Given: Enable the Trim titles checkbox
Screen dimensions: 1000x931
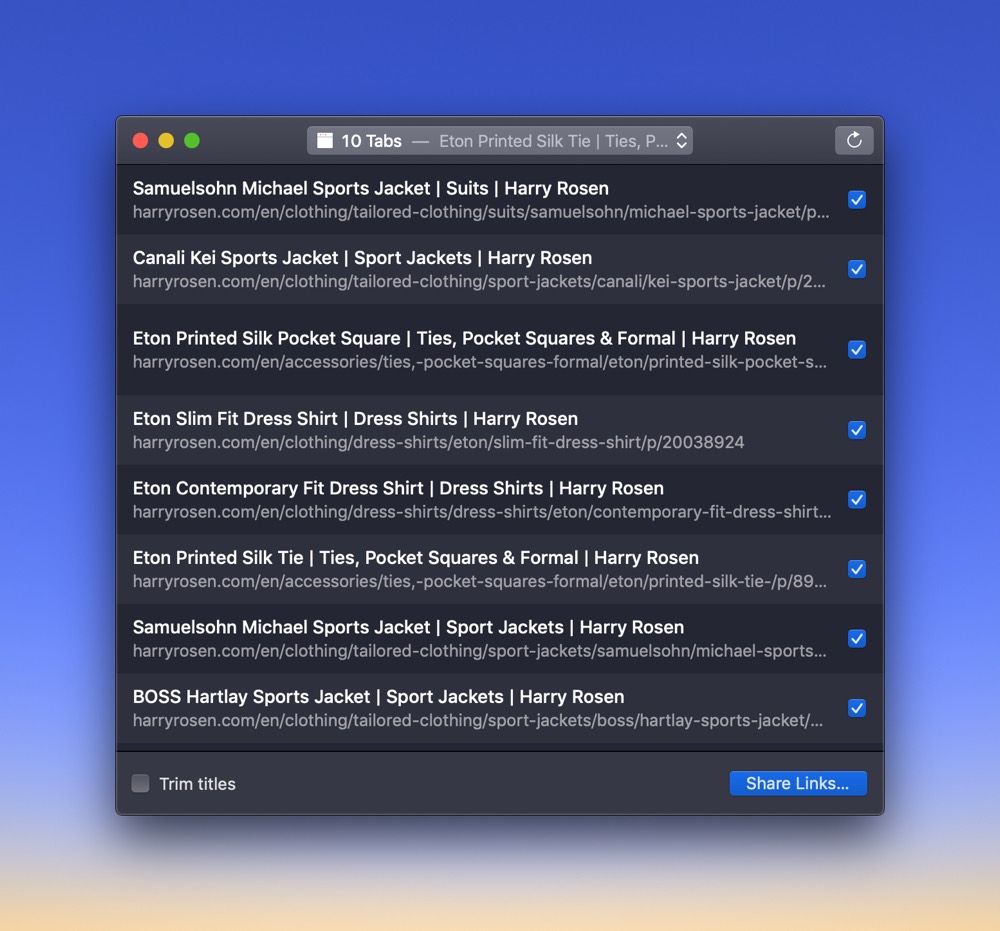Looking at the screenshot, I should [x=140, y=783].
